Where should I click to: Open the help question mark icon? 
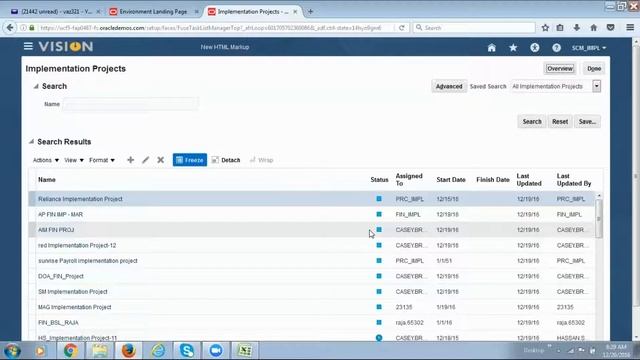tap(556, 48)
